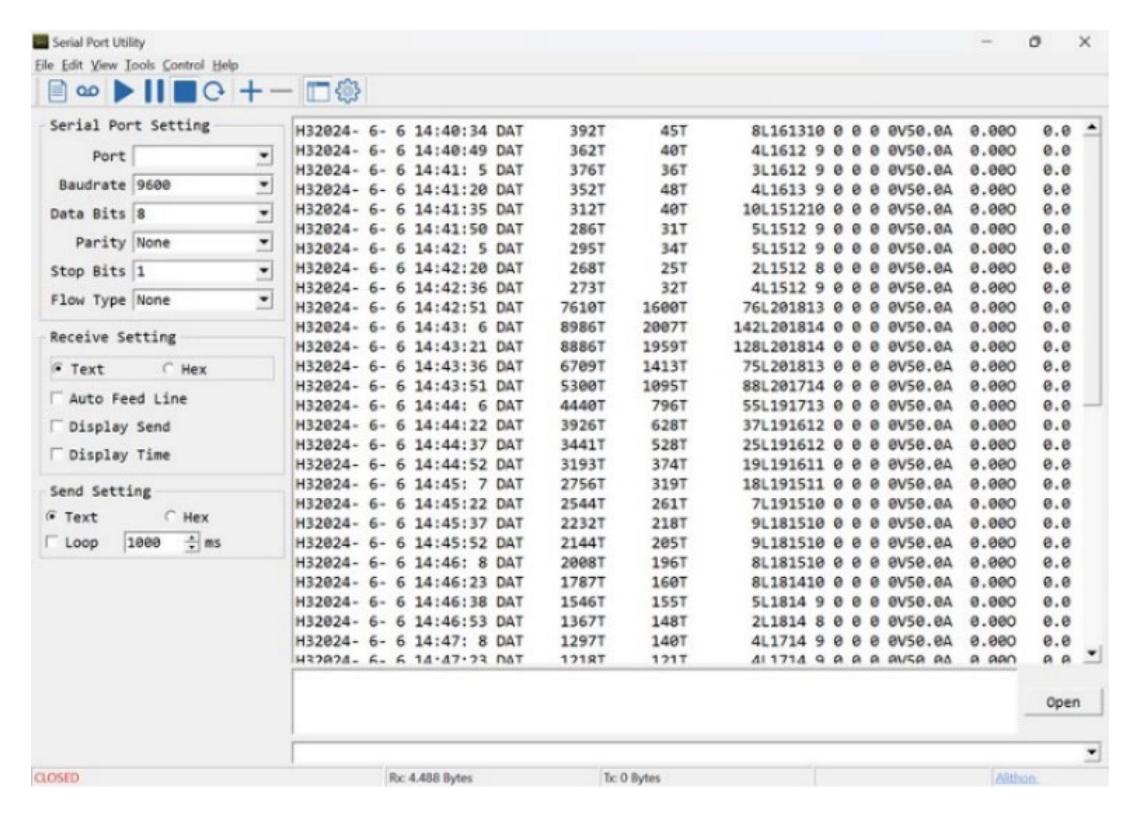Click the minus toolbar icon
Image resolution: width=1136 pixels, height=819 pixels.
pos(281,91)
